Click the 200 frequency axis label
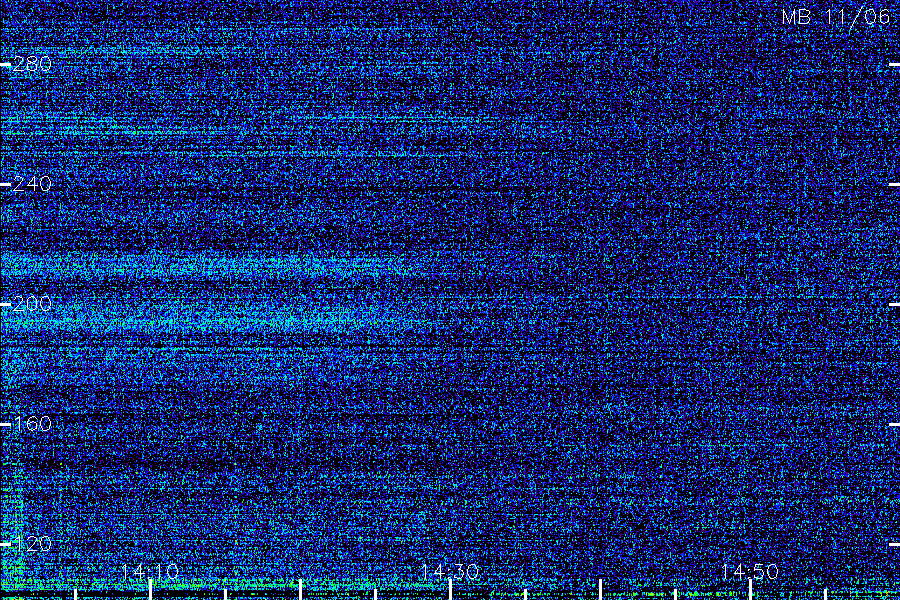The width and height of the screenshot is (900, 600). click(32, 304)
